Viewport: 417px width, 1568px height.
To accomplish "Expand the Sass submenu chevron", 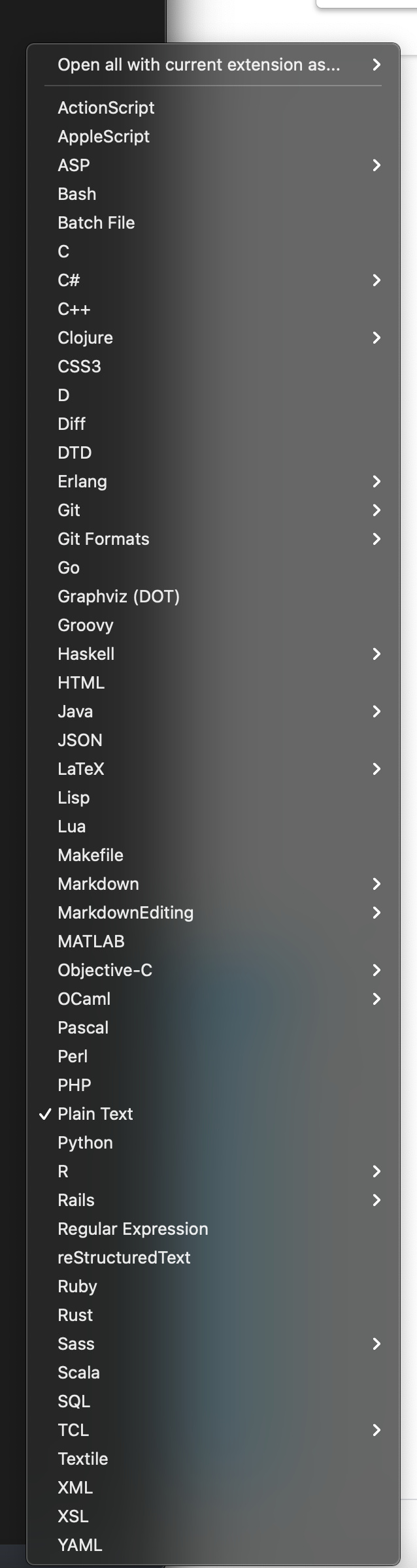I will 376,1344.
